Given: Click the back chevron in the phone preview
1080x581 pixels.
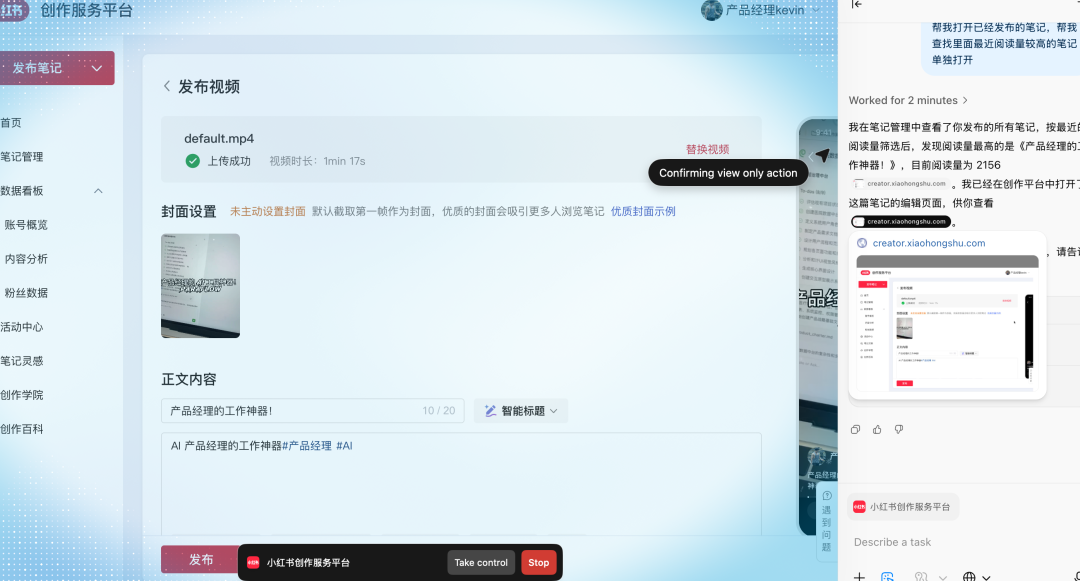Looking at the screenshot, I should pyautogui.click(x=811, y=157).
